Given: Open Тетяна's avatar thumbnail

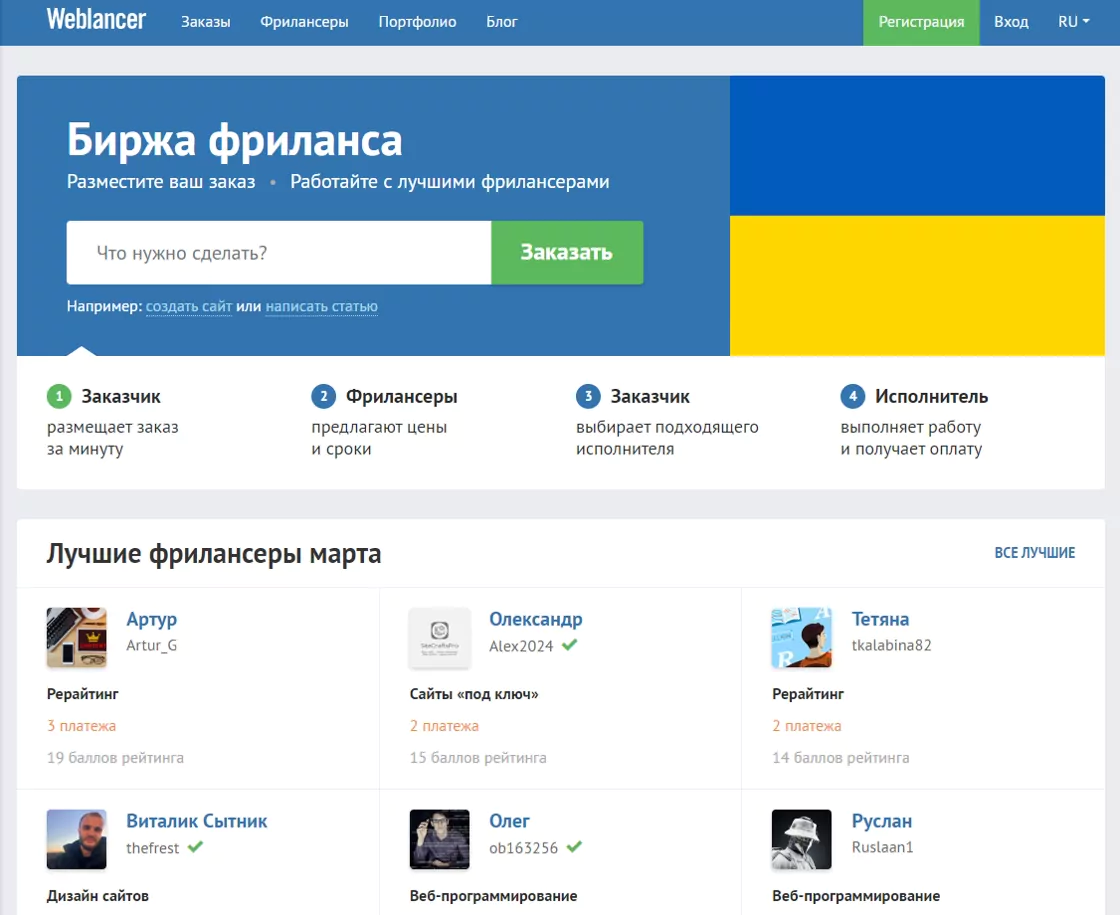Looking at the screenshot, I should [x=801, y=638].
